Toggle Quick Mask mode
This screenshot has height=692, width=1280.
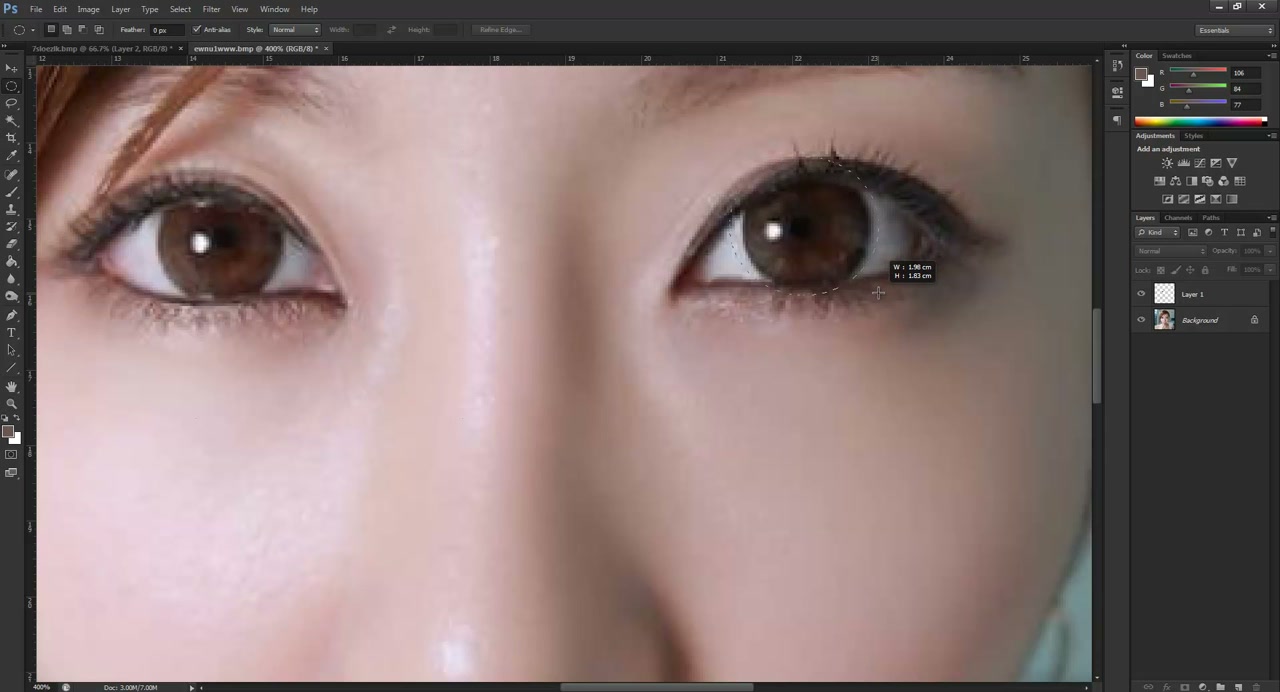tap(11, 455)
